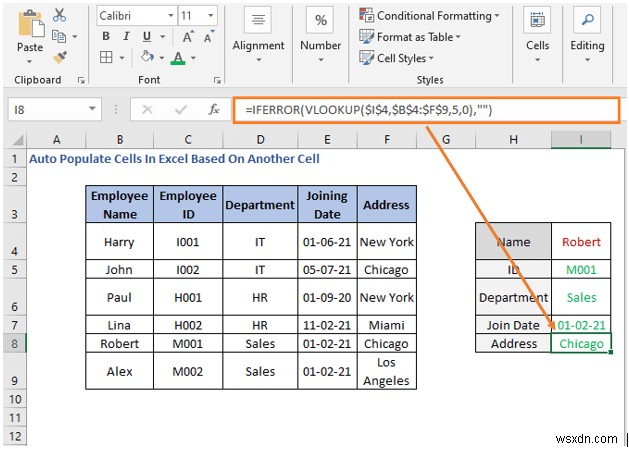Open the Number percent group
The height and width of the screenshot is (449, 629).
pos(320,34)
